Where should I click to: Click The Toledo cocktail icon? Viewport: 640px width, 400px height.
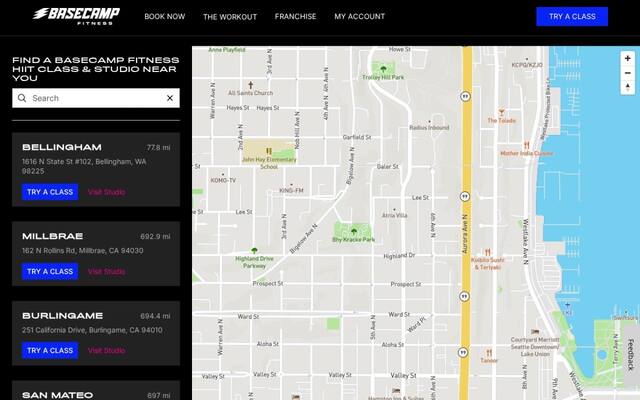point(502,112)
